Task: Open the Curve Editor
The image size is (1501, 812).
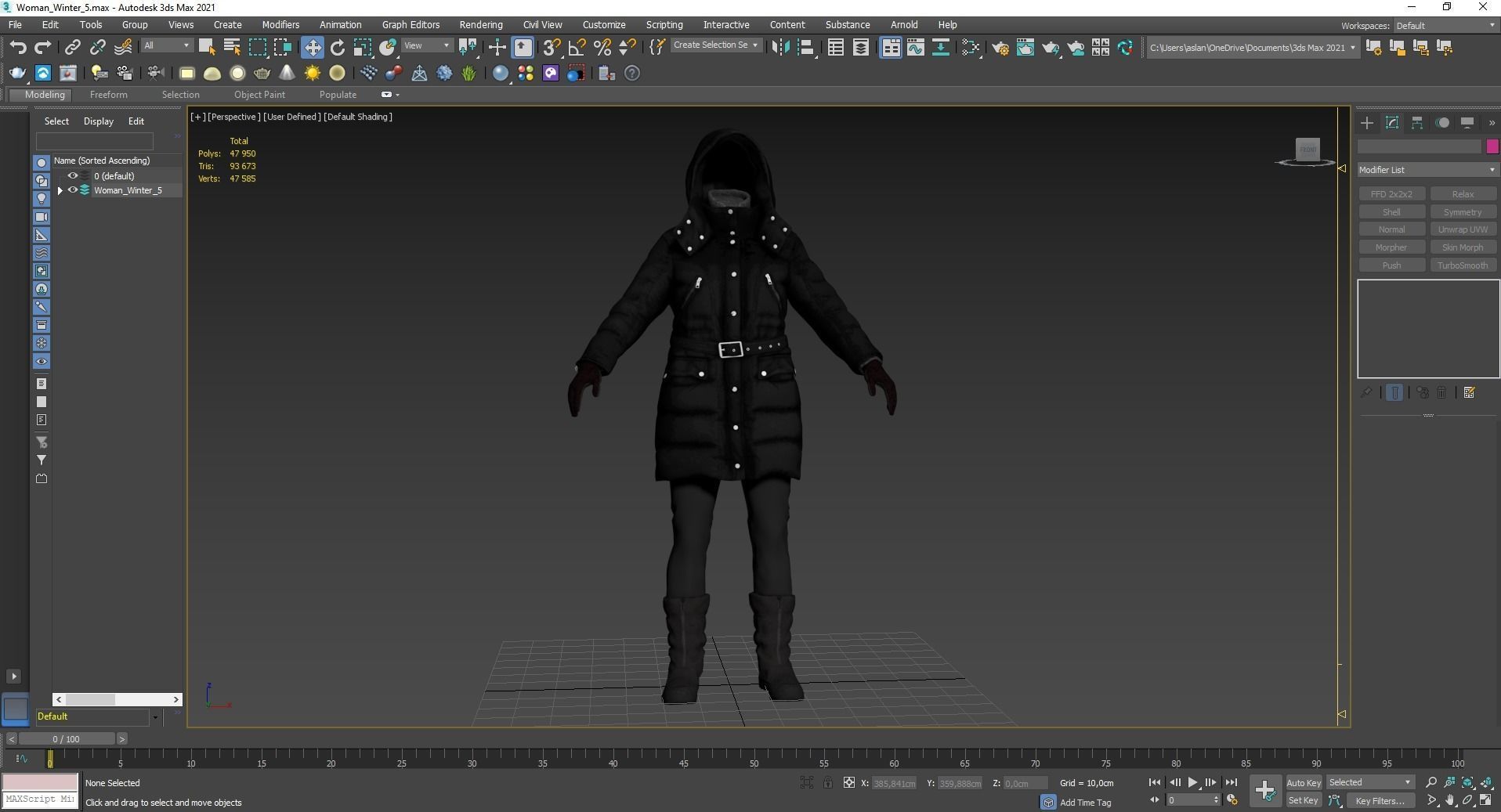Action: click(916, 48)
